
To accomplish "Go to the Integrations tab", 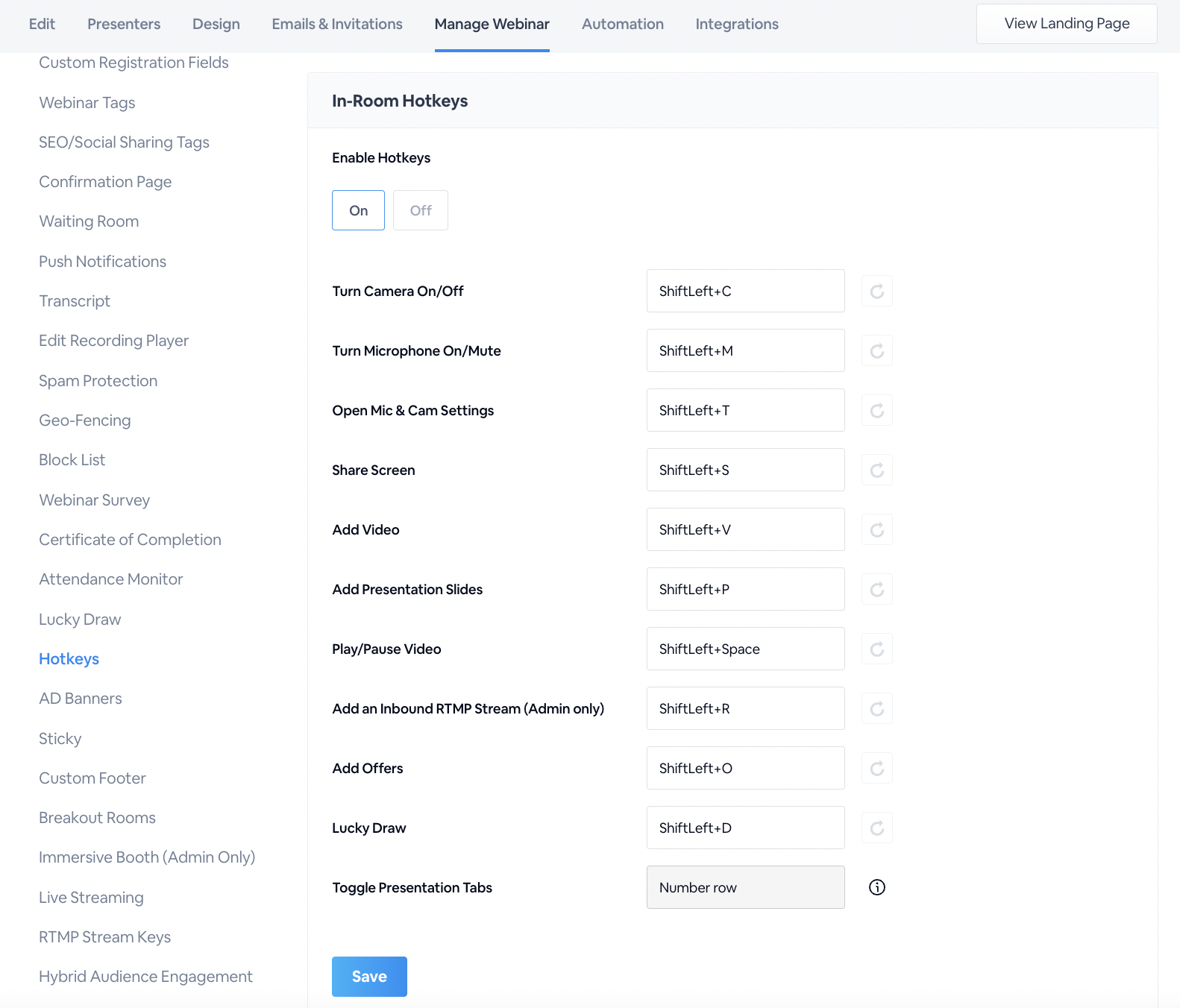I will coord(737,24).
